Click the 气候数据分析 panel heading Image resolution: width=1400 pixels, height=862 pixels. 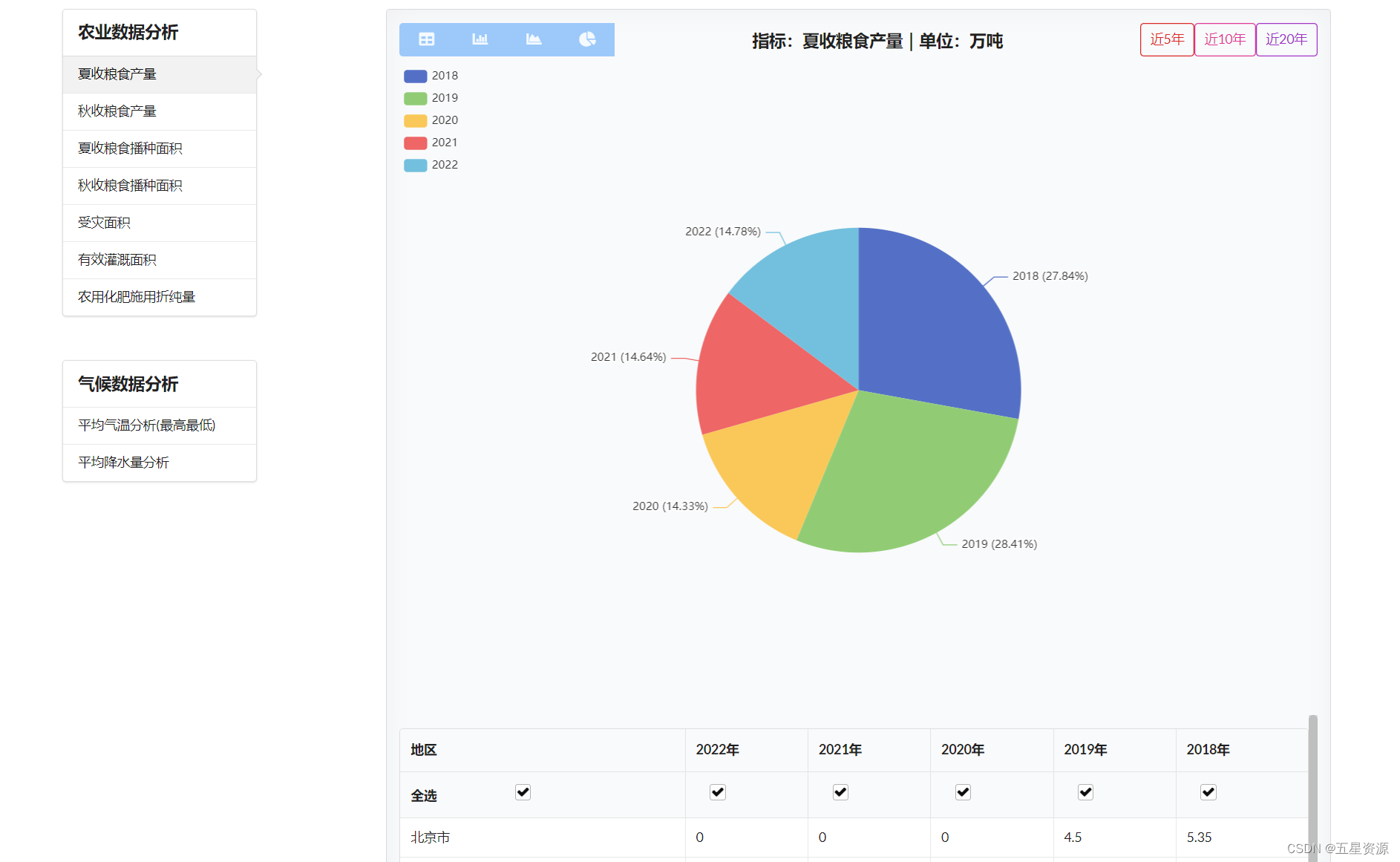click(x=128, y=384)
